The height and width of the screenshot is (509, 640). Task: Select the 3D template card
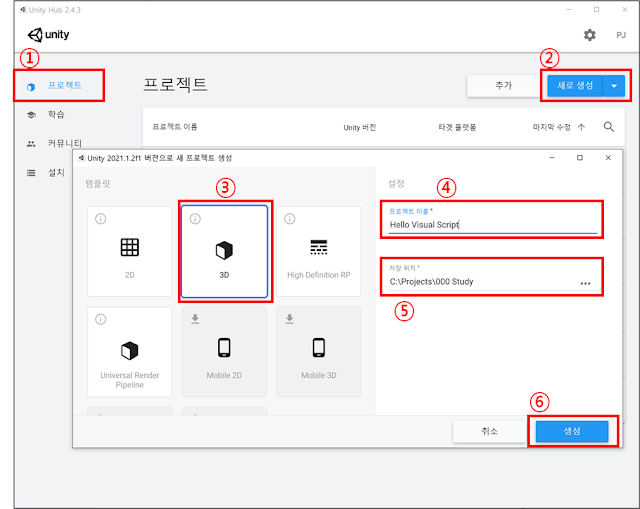[x=224, y=251]
